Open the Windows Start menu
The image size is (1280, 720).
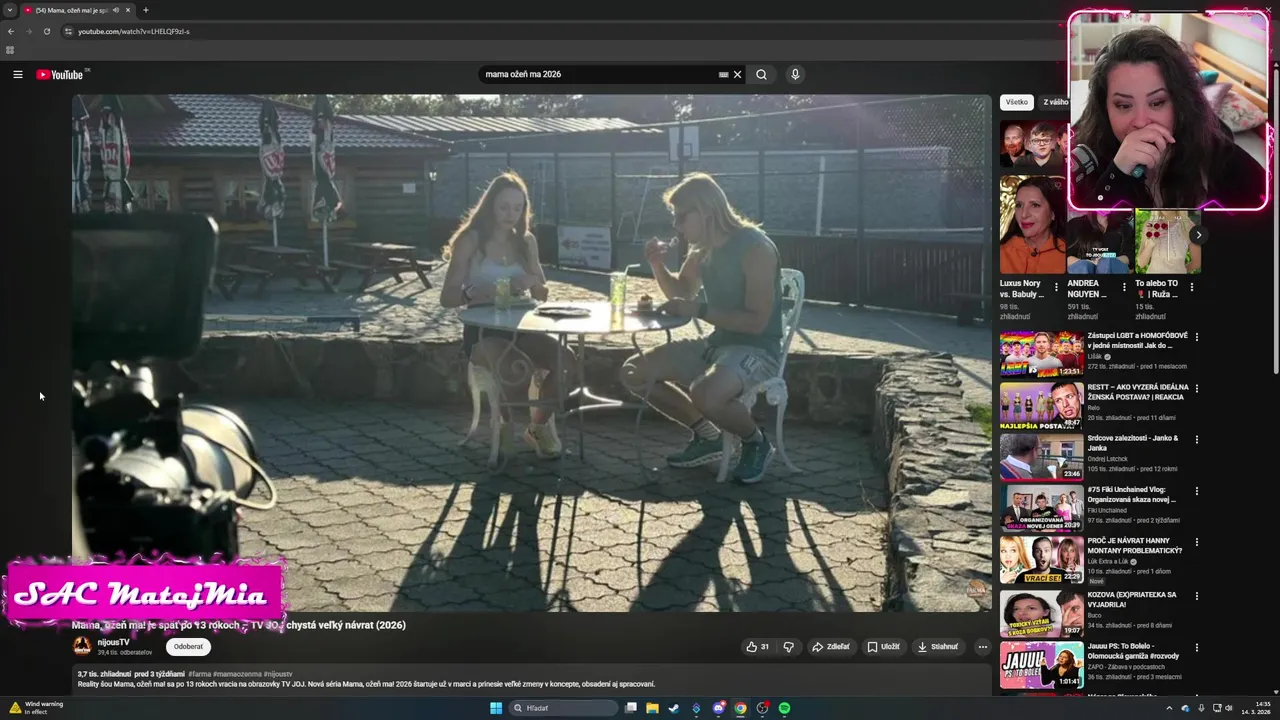click(x=496, y=708)
